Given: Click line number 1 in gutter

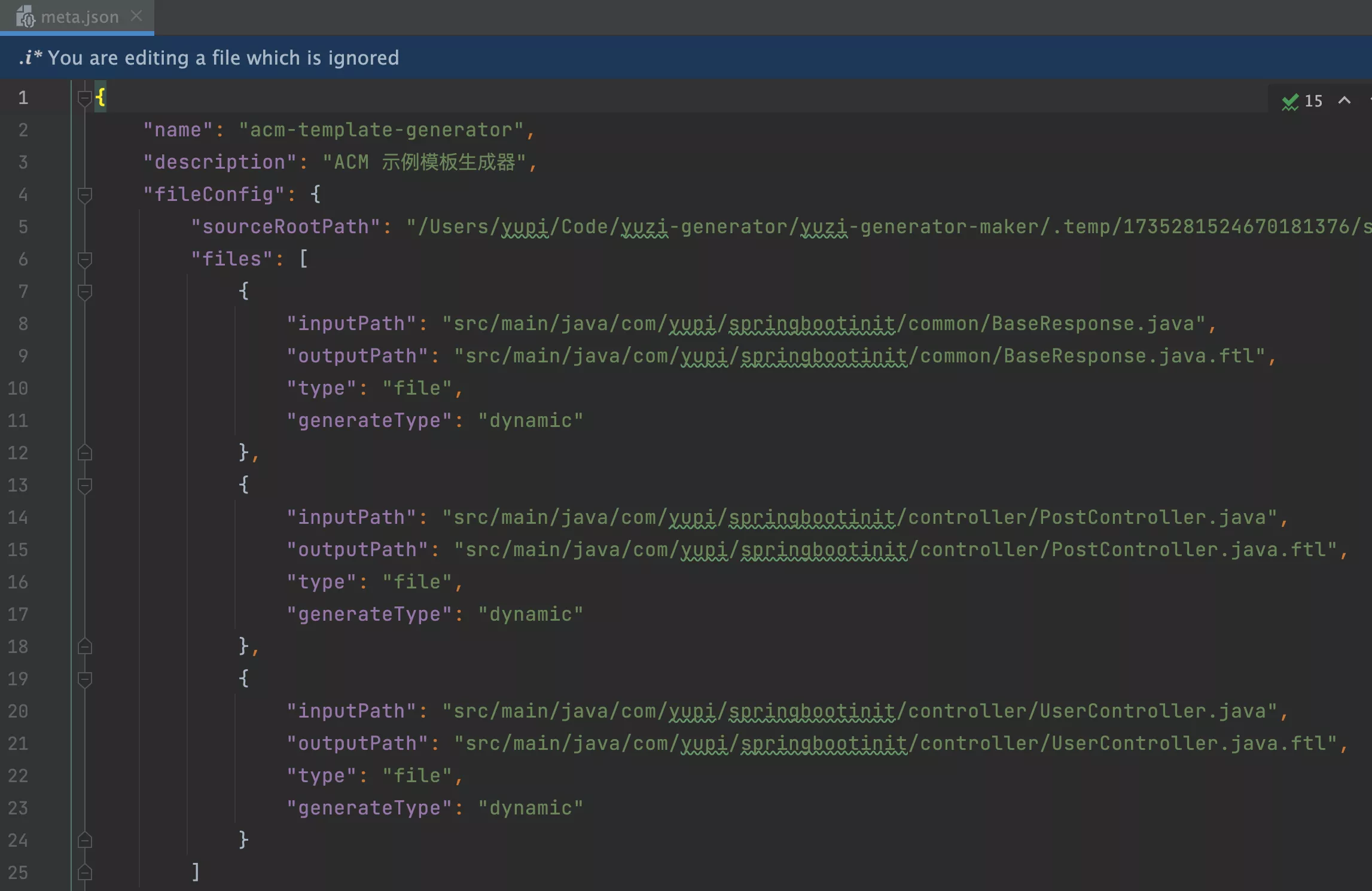Looking at the screenshot, I should pos(23,97).
